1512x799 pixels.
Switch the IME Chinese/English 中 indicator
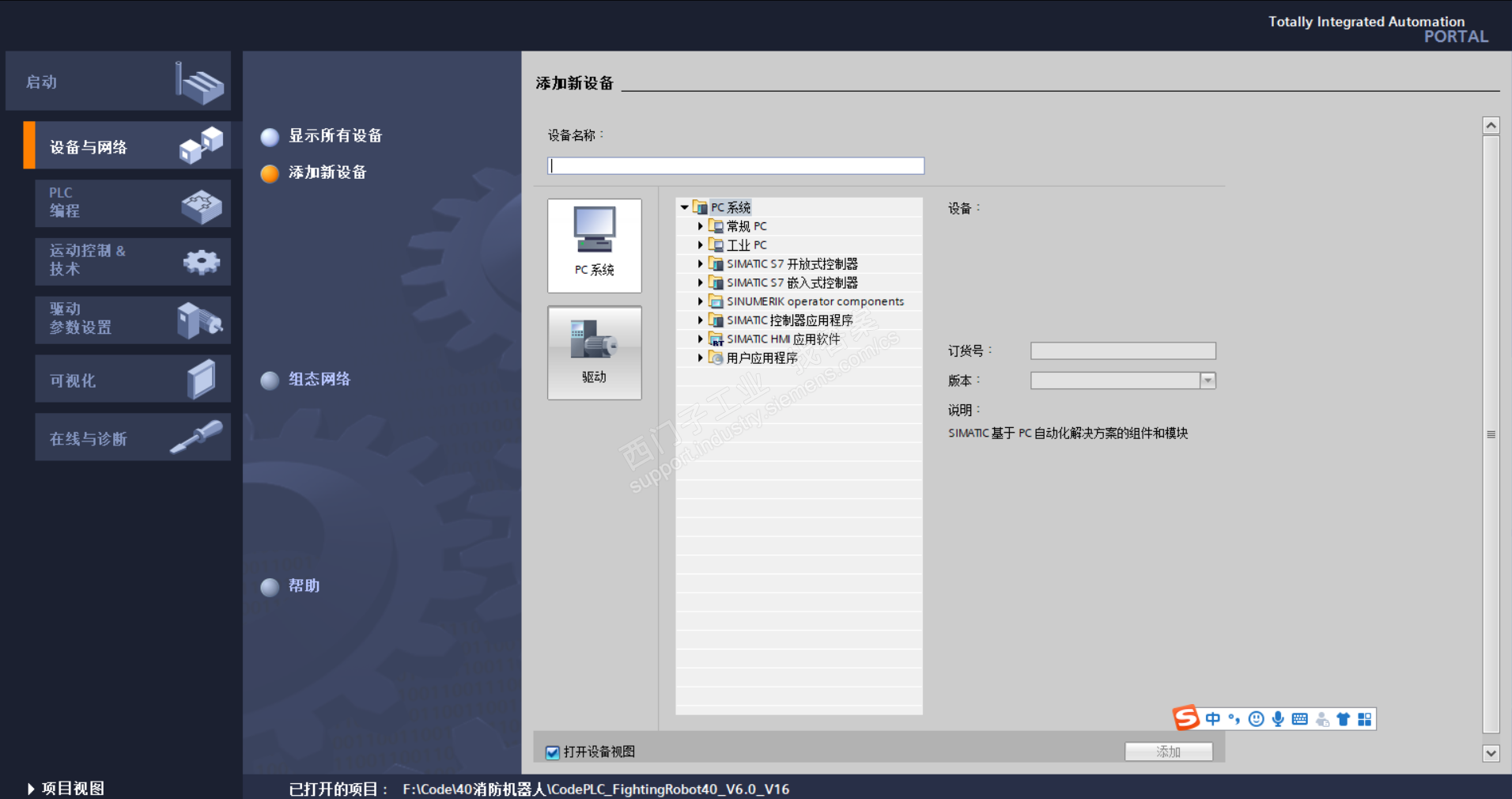coord(1212,719)
